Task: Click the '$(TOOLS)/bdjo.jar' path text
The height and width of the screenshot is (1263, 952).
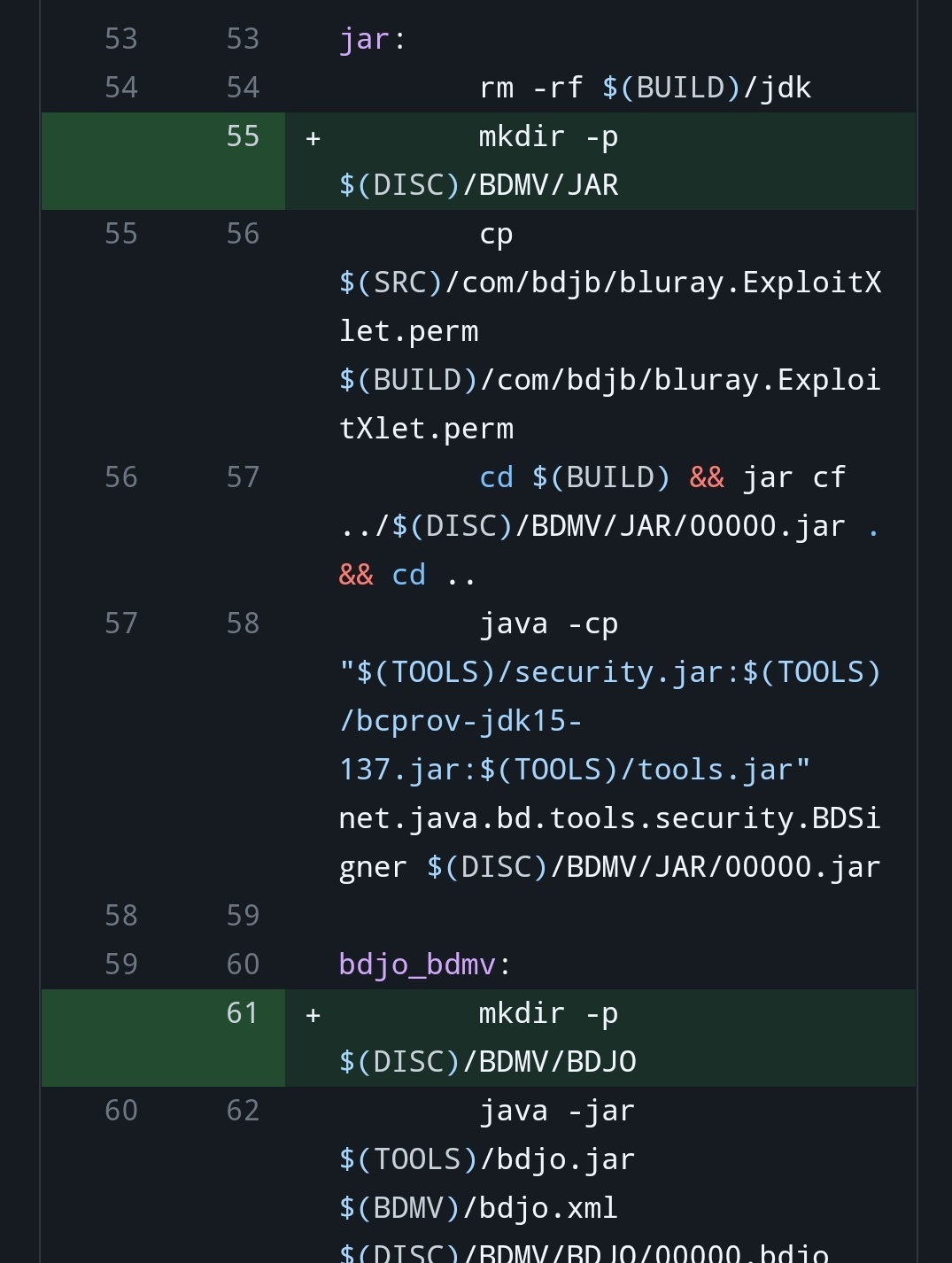Action: click(487, 1158)
